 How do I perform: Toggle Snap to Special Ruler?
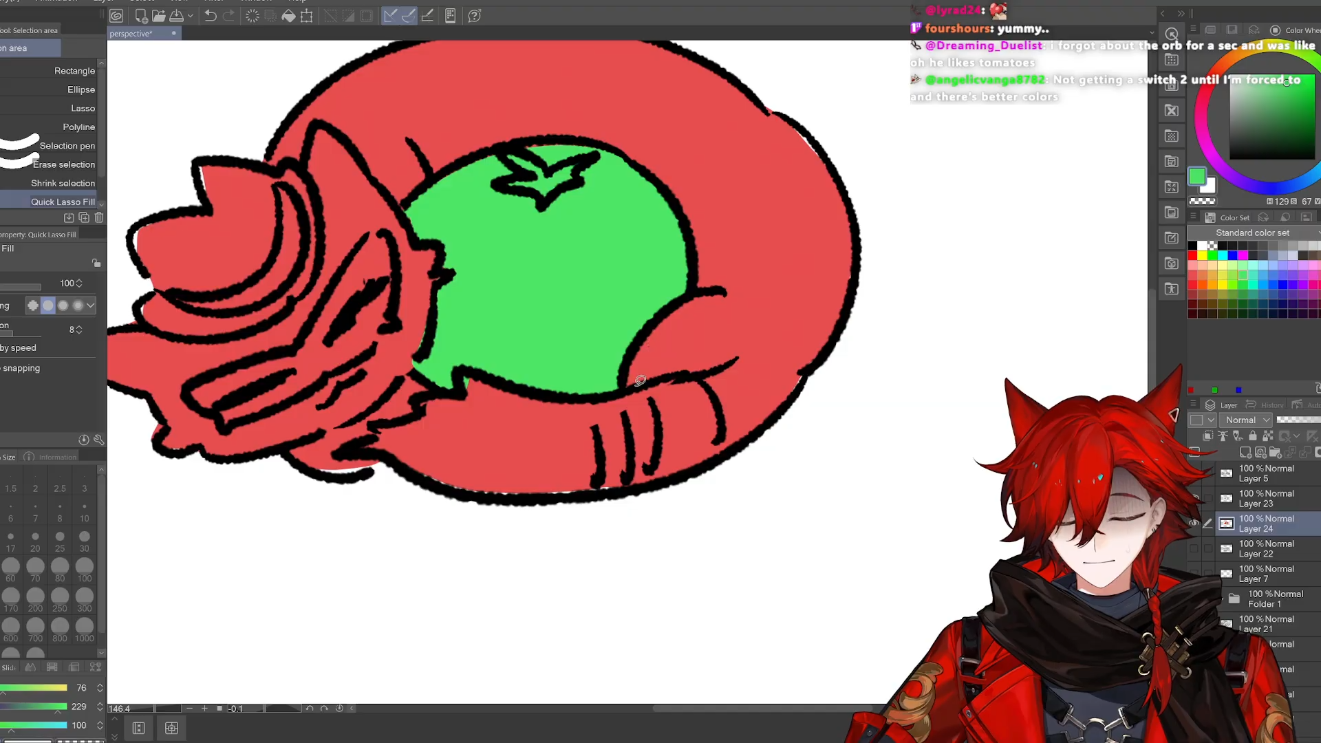click(x=409, y=16)
